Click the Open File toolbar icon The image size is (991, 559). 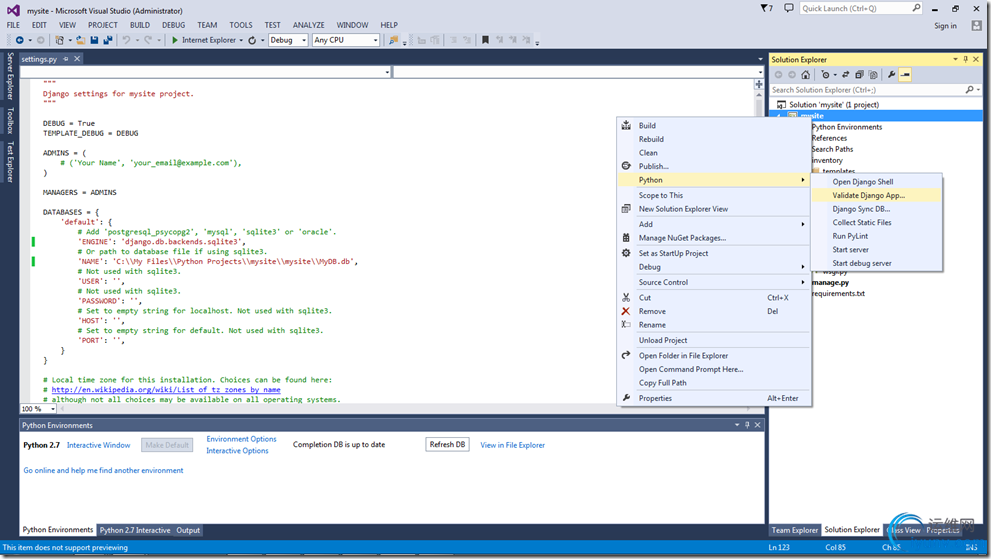click(x=80, y=40)
